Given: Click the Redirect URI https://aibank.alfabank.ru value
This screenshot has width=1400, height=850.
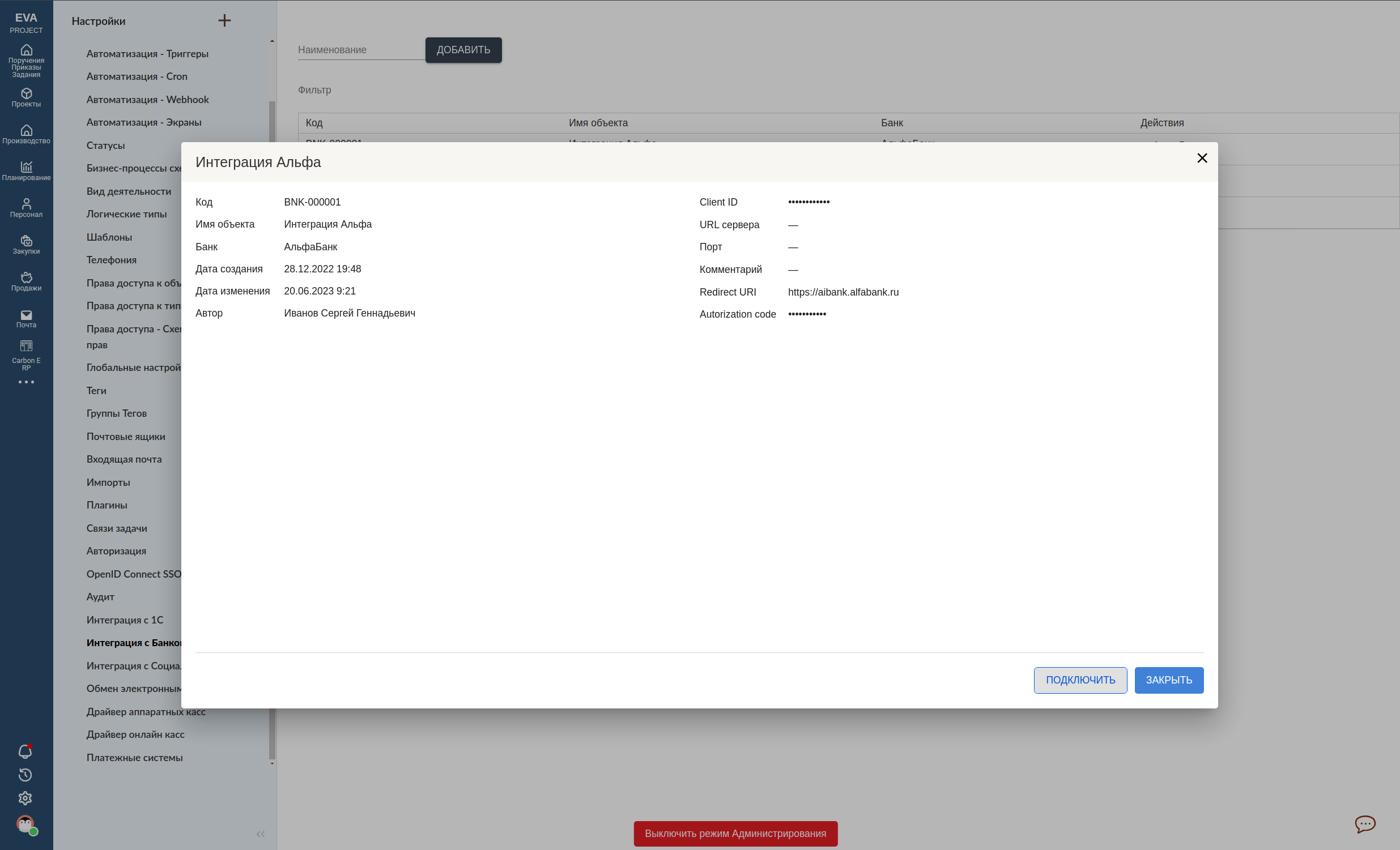Looking at the screenshot, I should (x=843, y=292).
